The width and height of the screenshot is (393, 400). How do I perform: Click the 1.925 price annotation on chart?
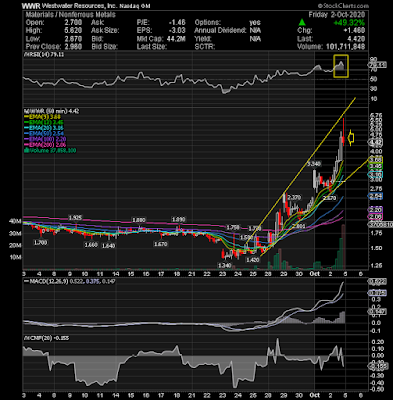point(75,218)
